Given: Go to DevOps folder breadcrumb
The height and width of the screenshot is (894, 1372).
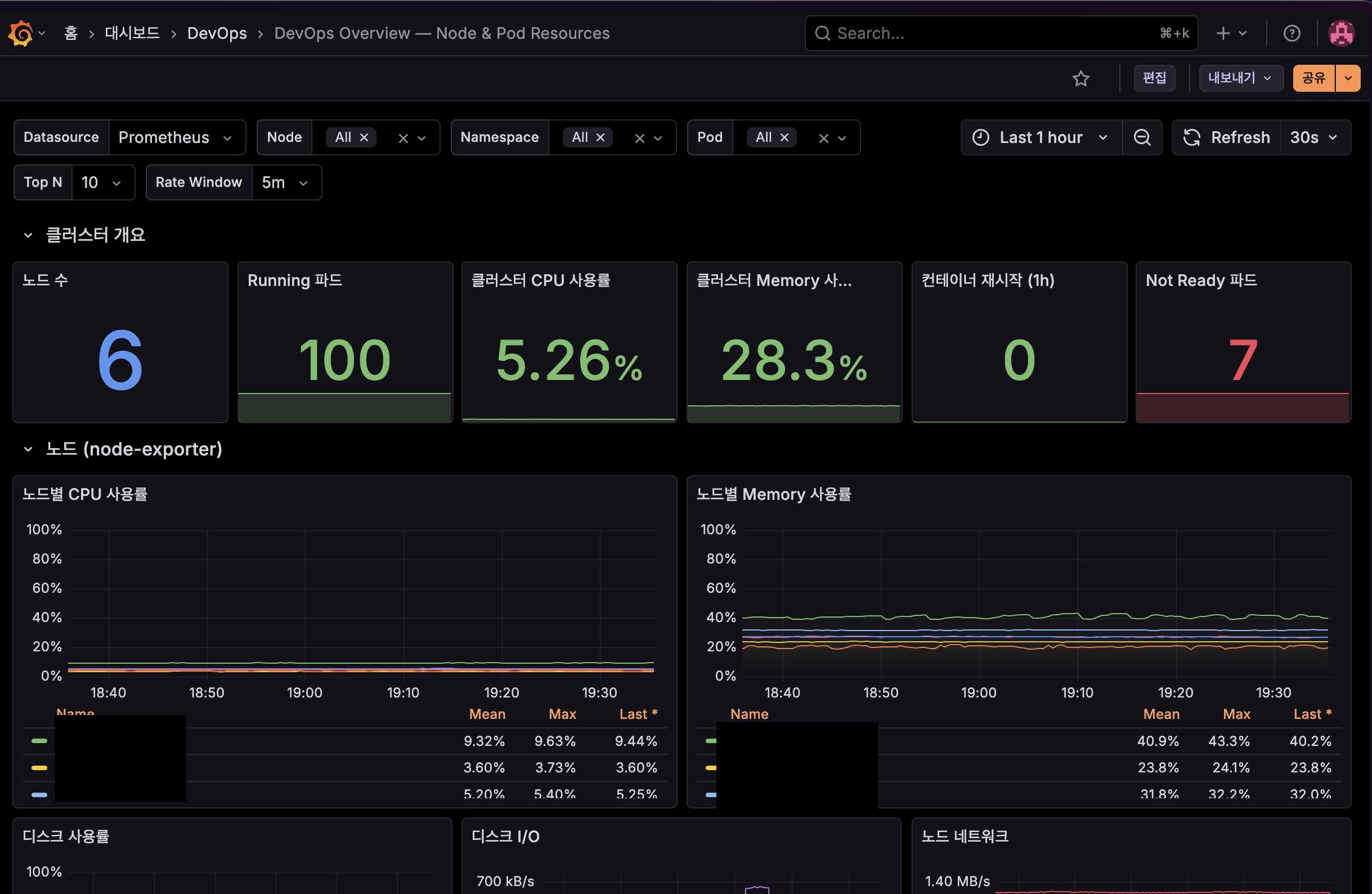Looking at the screenshot, I should [217, 33].
